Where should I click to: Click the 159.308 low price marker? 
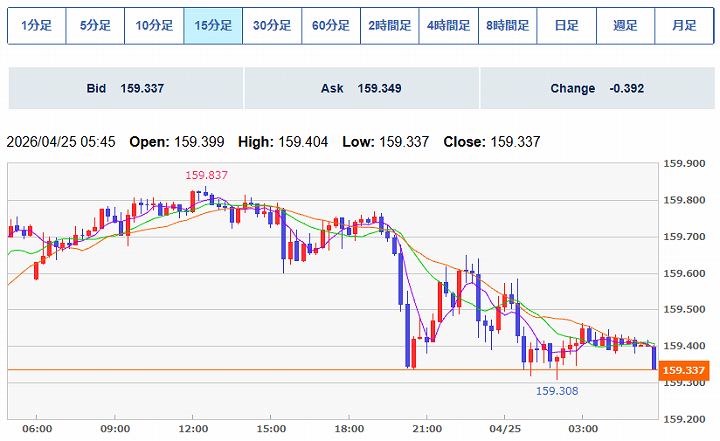[x=557, y=391]
